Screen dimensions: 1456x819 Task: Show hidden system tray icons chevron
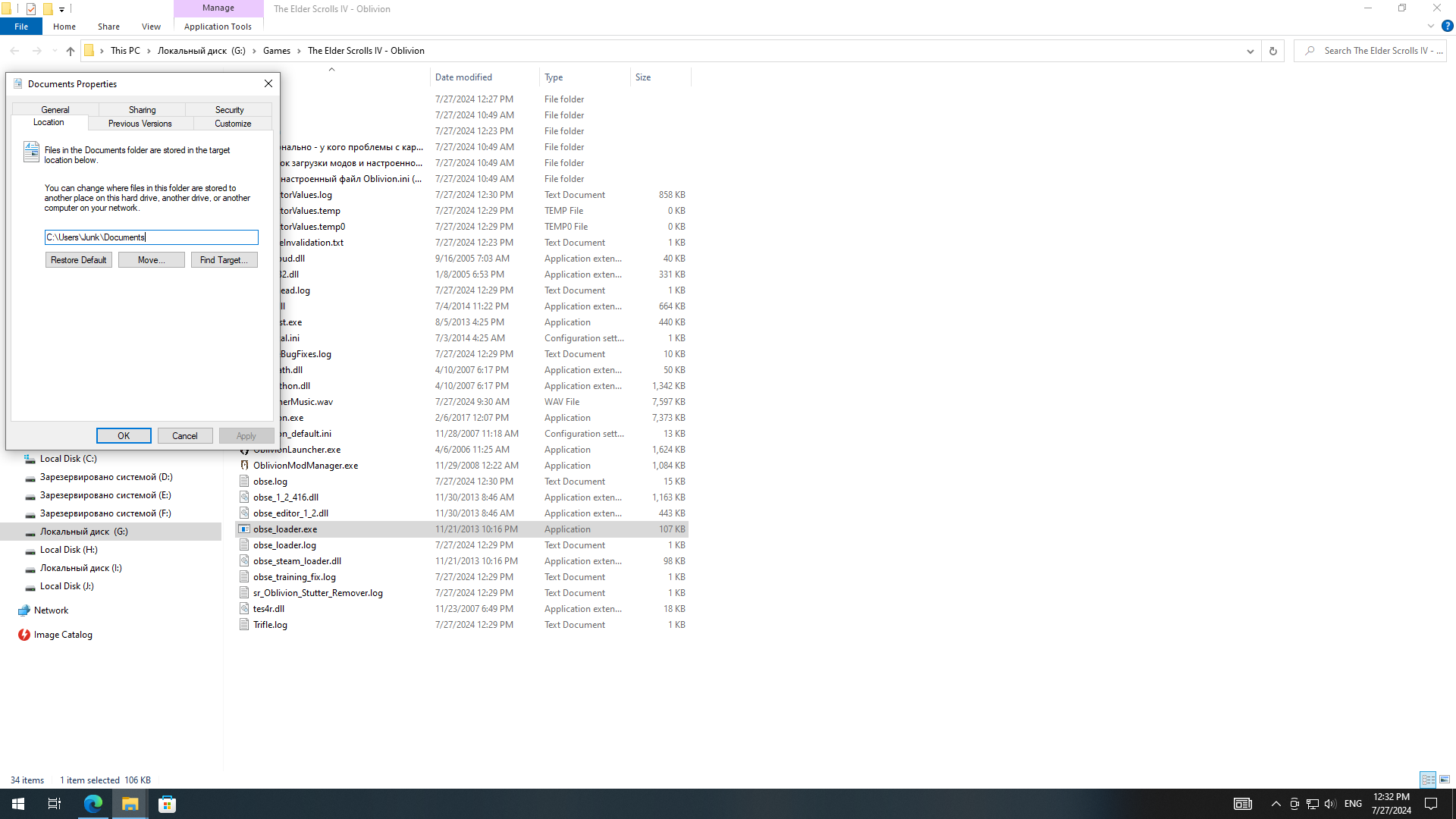1276,804
